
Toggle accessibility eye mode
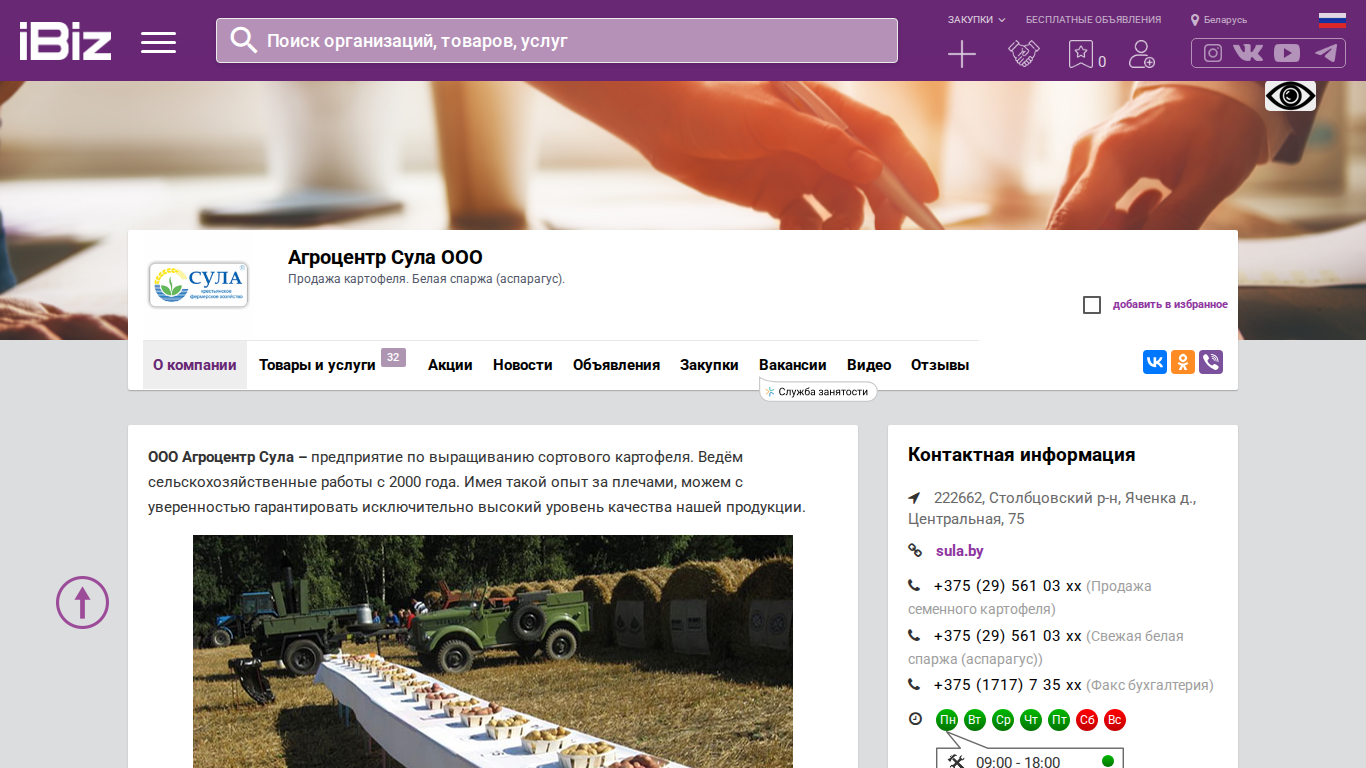1290,96
